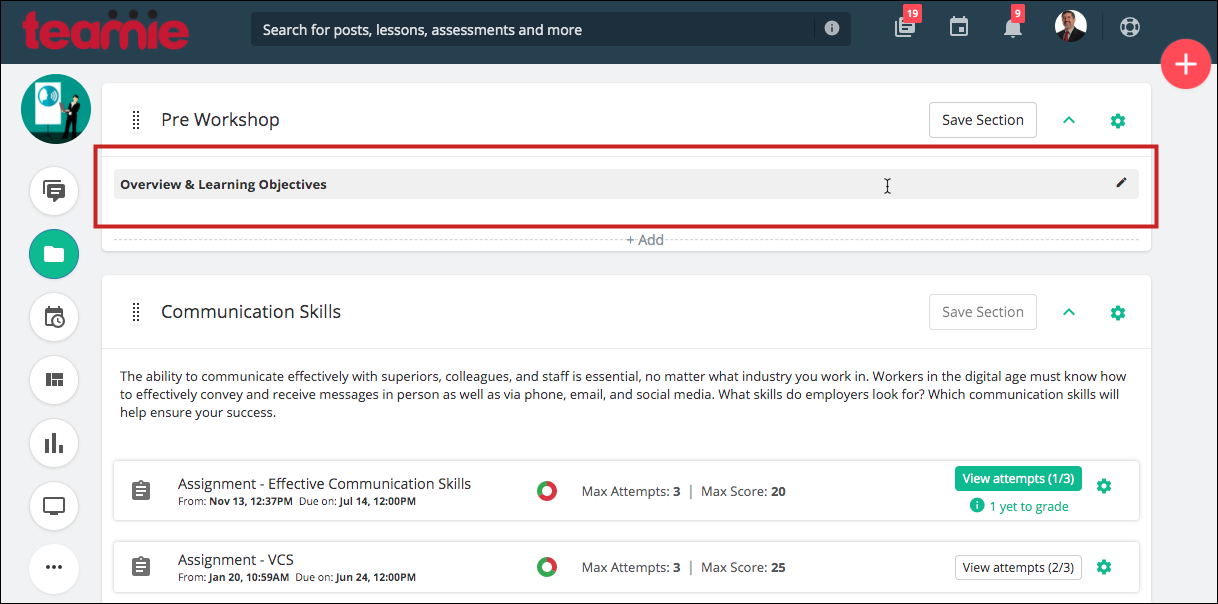
Task: Click Max Score: 25 text
Action: click(743, 567)
